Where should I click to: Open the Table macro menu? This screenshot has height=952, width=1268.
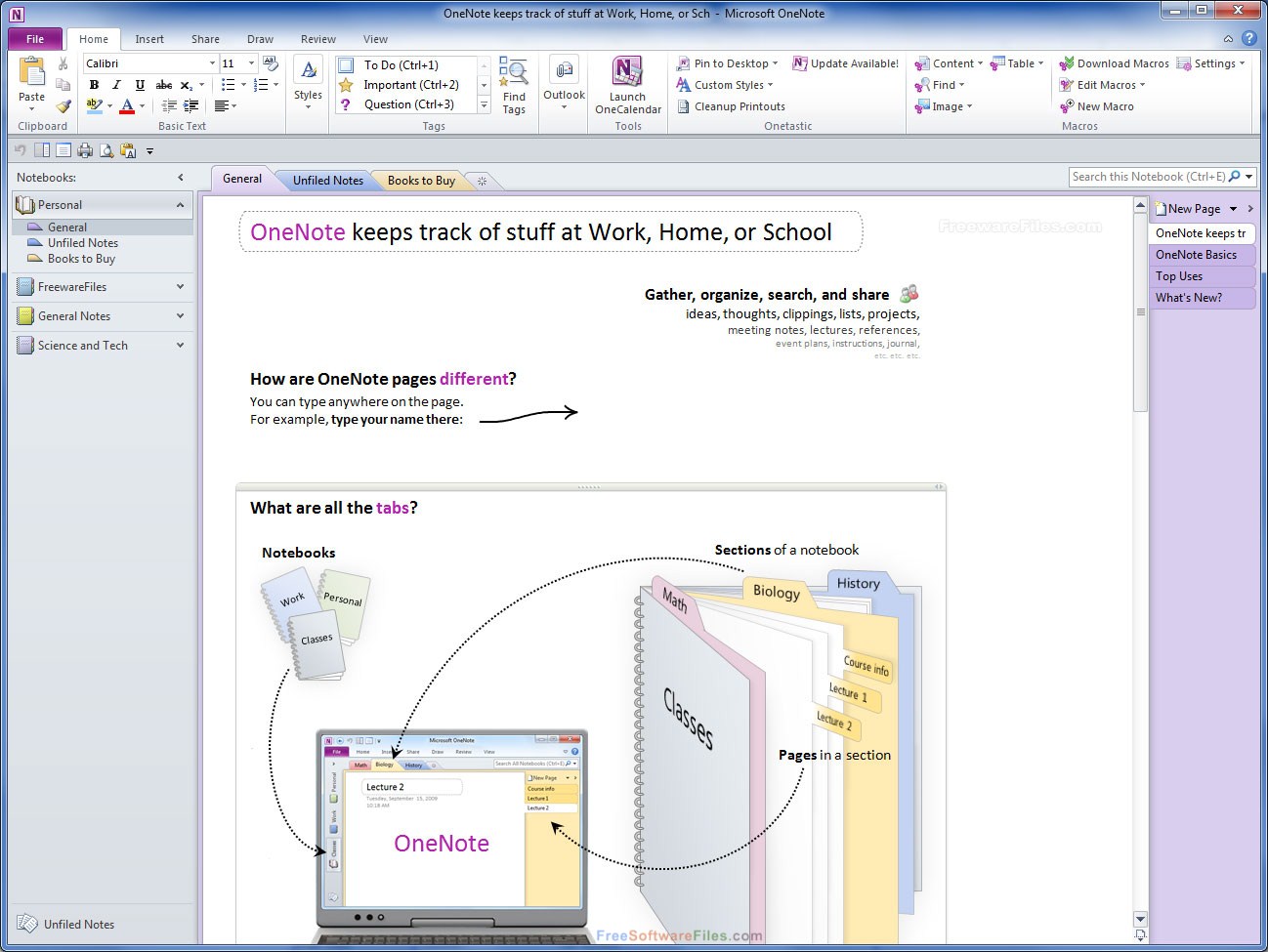pyautogui.click(x=1016, y=63)
